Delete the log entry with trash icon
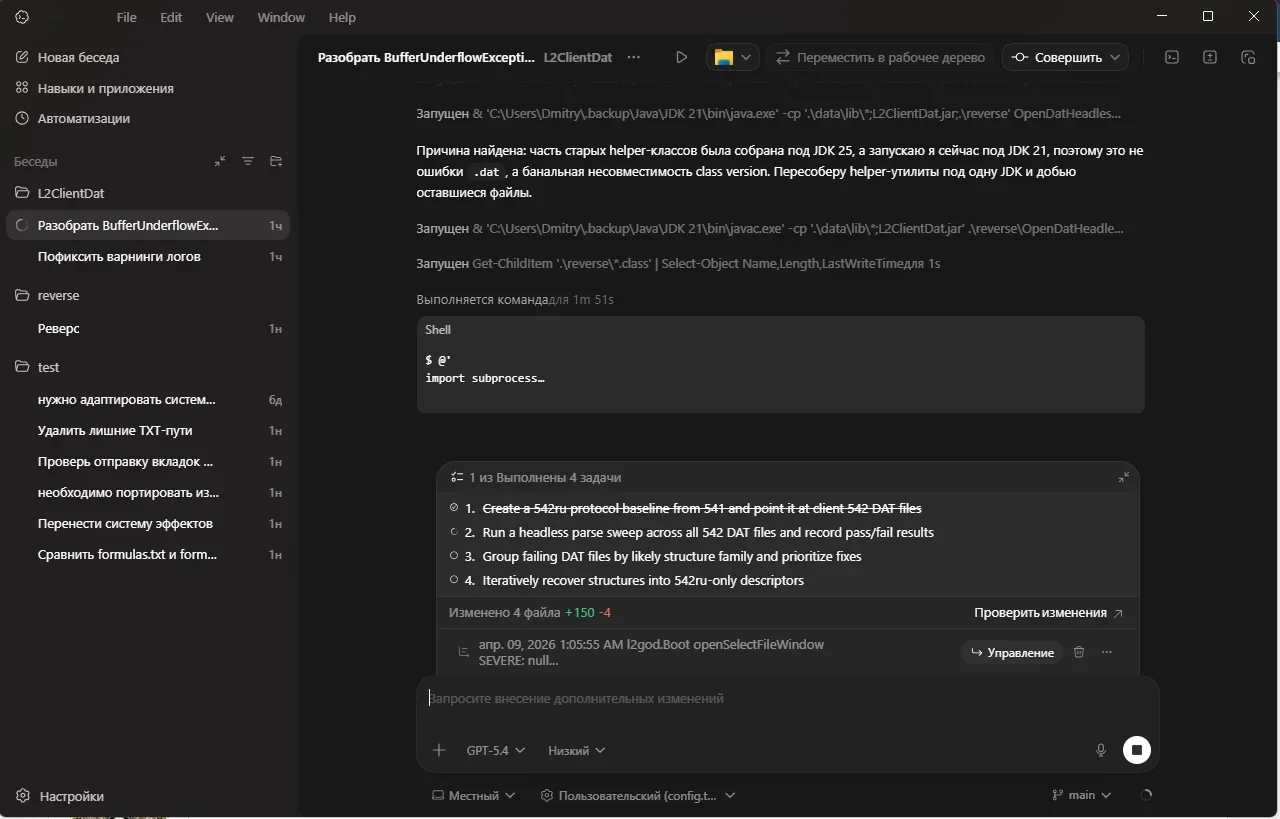 [x=1079, y=652]
